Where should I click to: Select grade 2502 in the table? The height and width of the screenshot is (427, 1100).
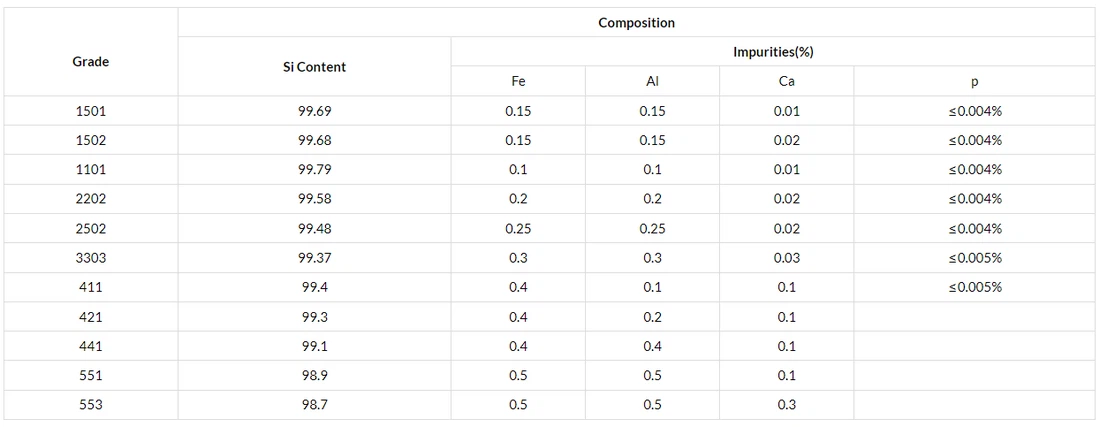click(91, 229)
